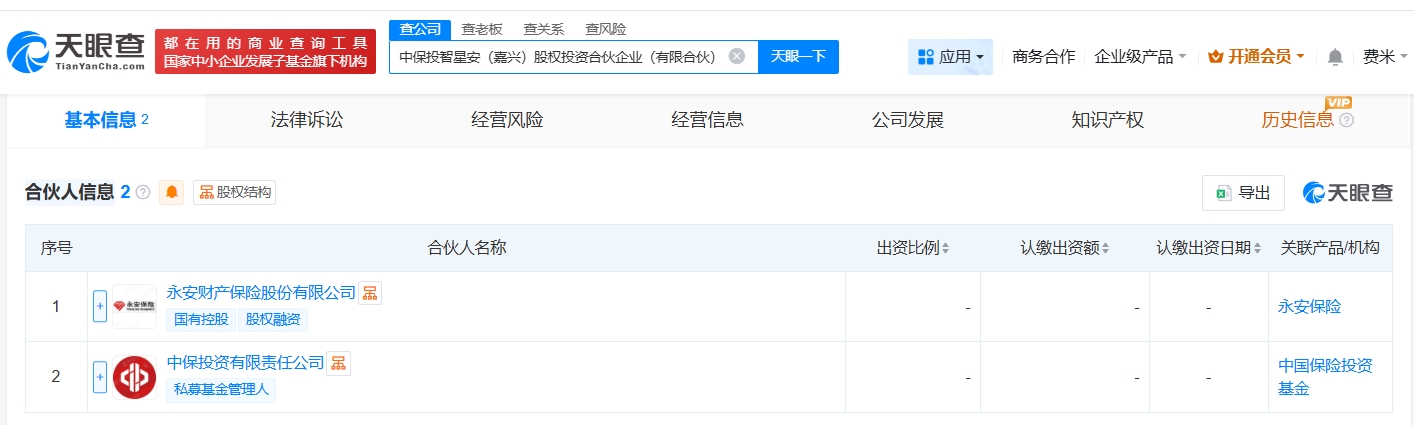Expand row 2 partner details

100,377
